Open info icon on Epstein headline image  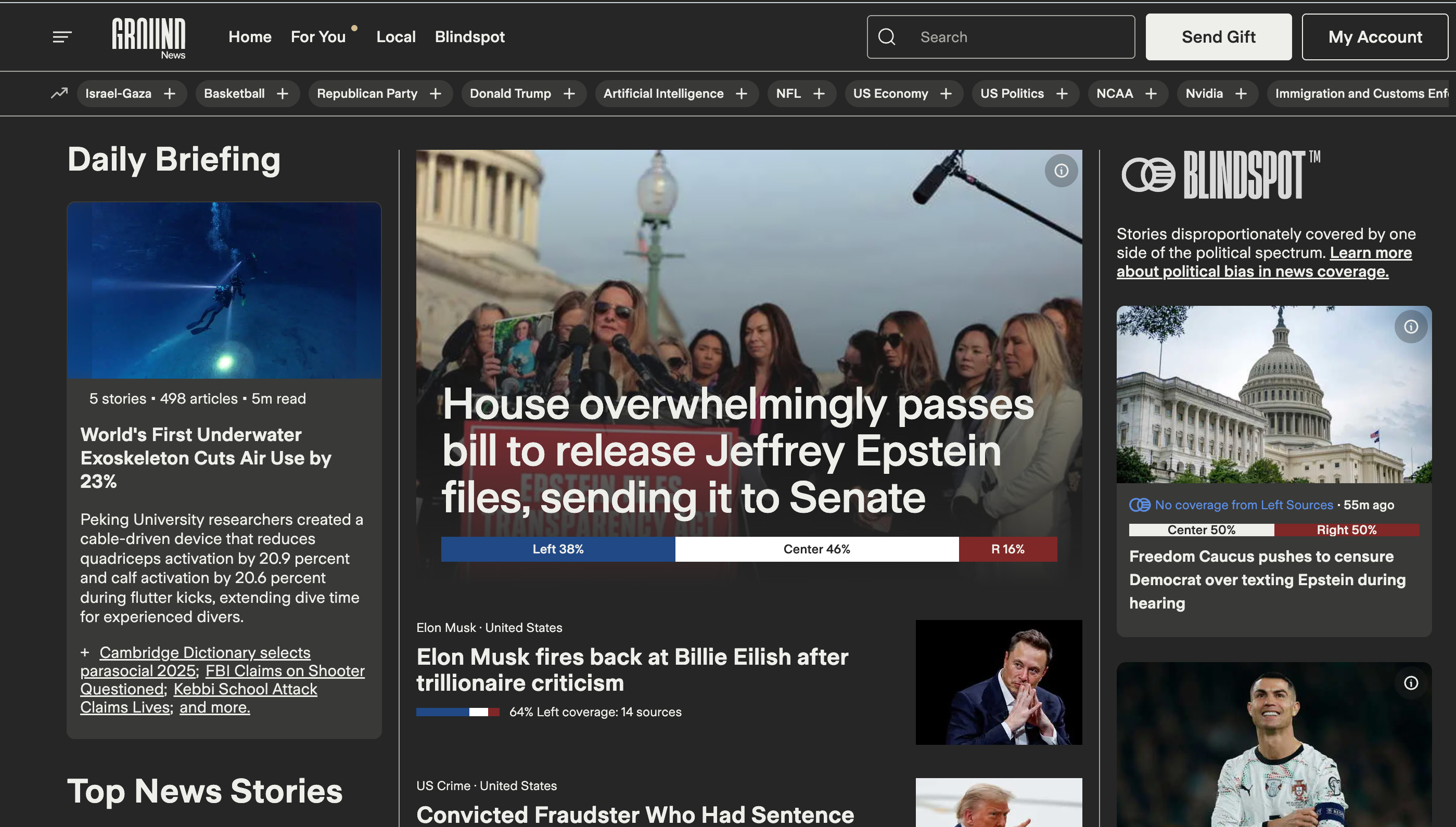(x=1061, y=171)
